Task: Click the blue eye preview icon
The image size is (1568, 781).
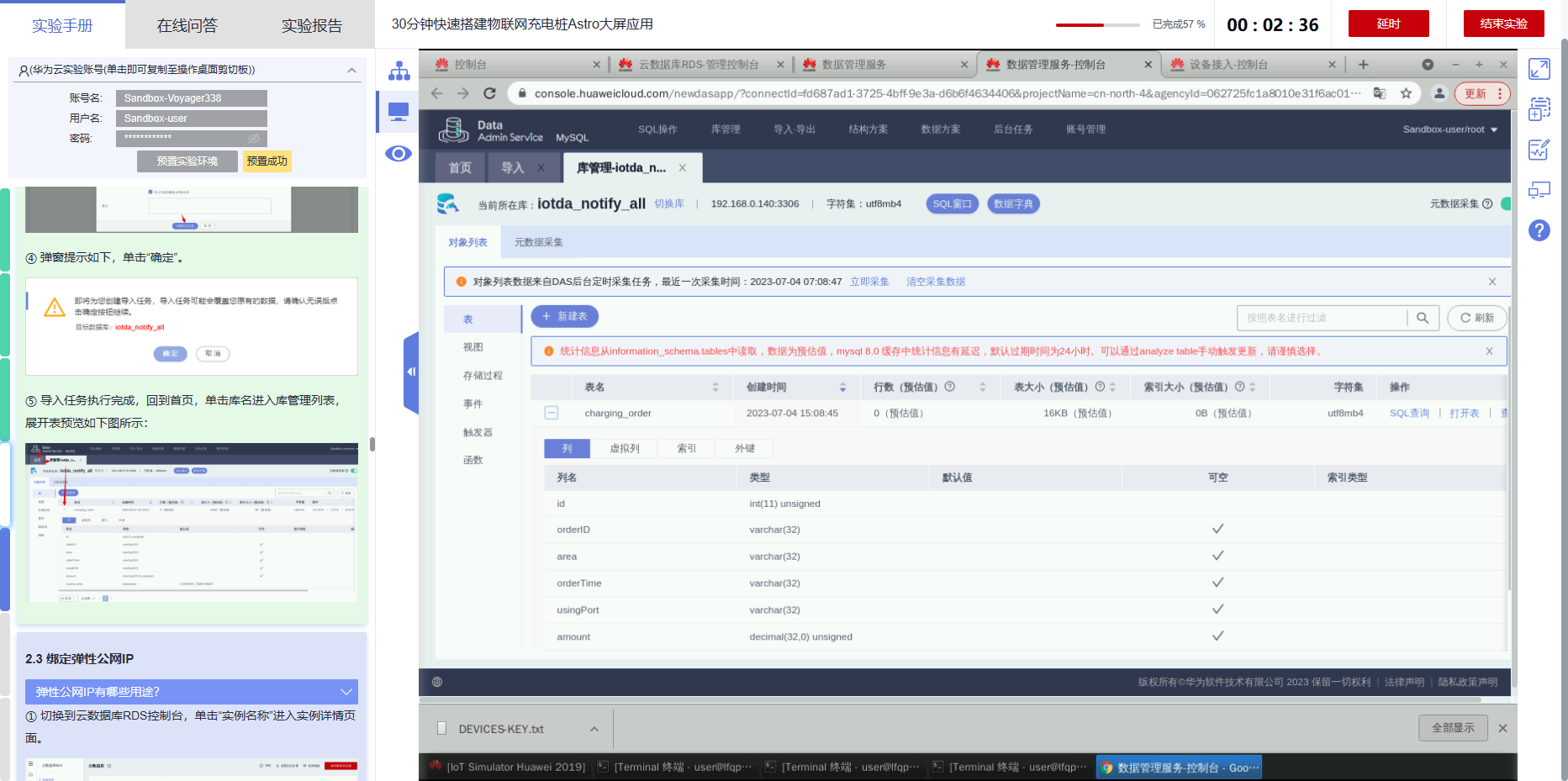Action: pyautogui.click(x=399, y=153)
